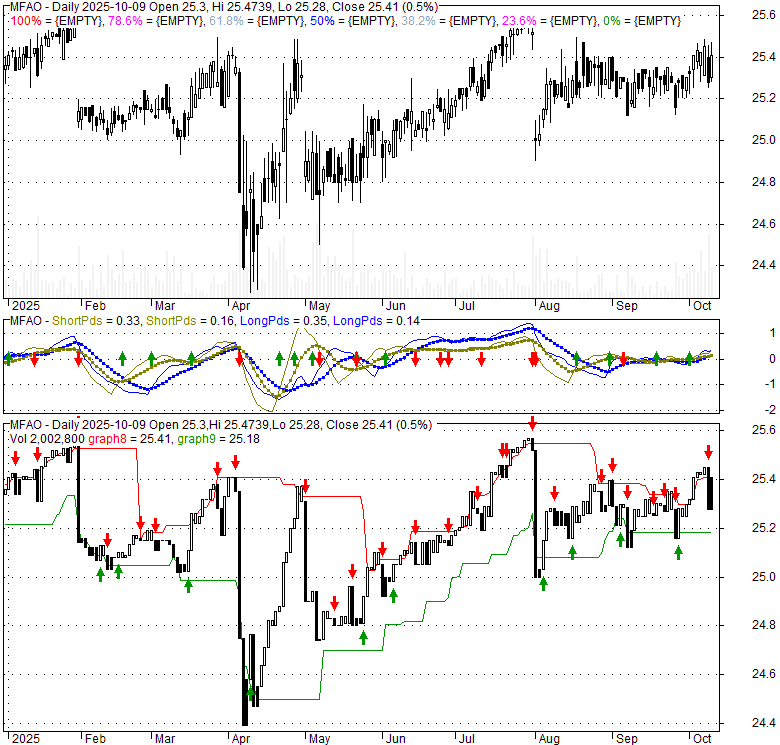Click the 24.4 price label on bottom chart
This screenshot has height=745, width=780.
(763, 723)
